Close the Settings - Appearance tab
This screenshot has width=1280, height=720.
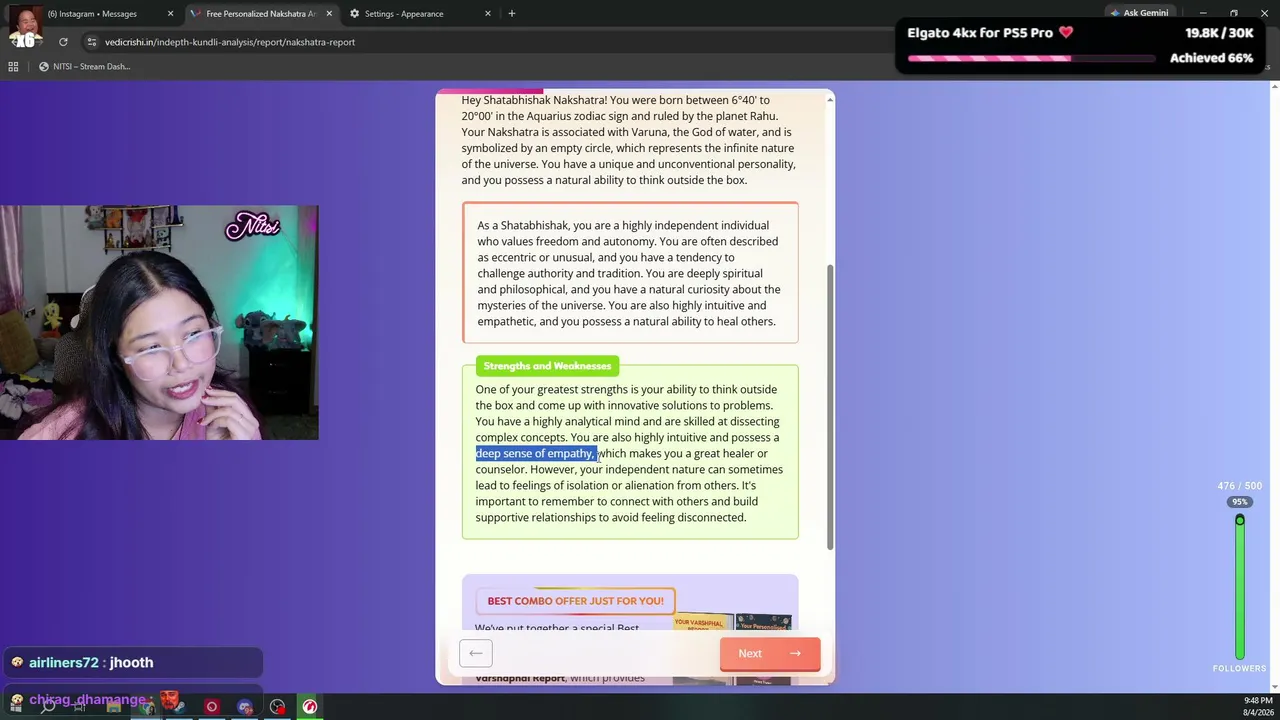point(488,14)
